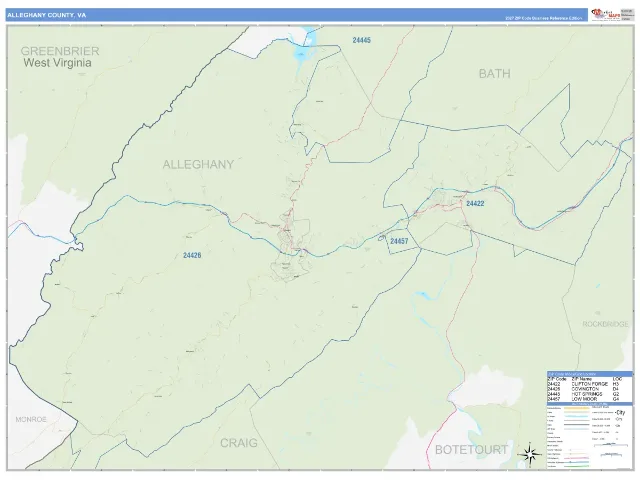Click the ALLEGHANY COUNTY, VA title

pyautogui.click(x=46, y=15)
